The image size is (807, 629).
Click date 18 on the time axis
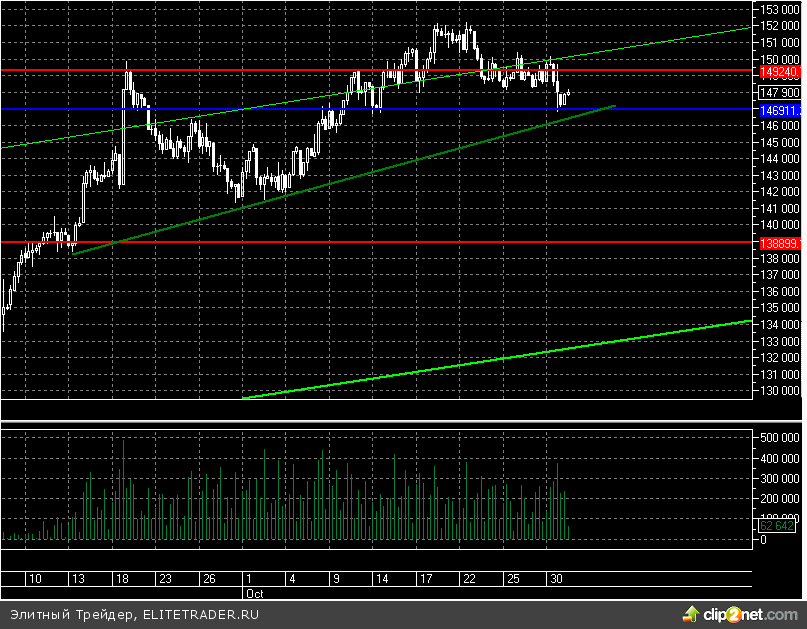click(x=121, y=579)
